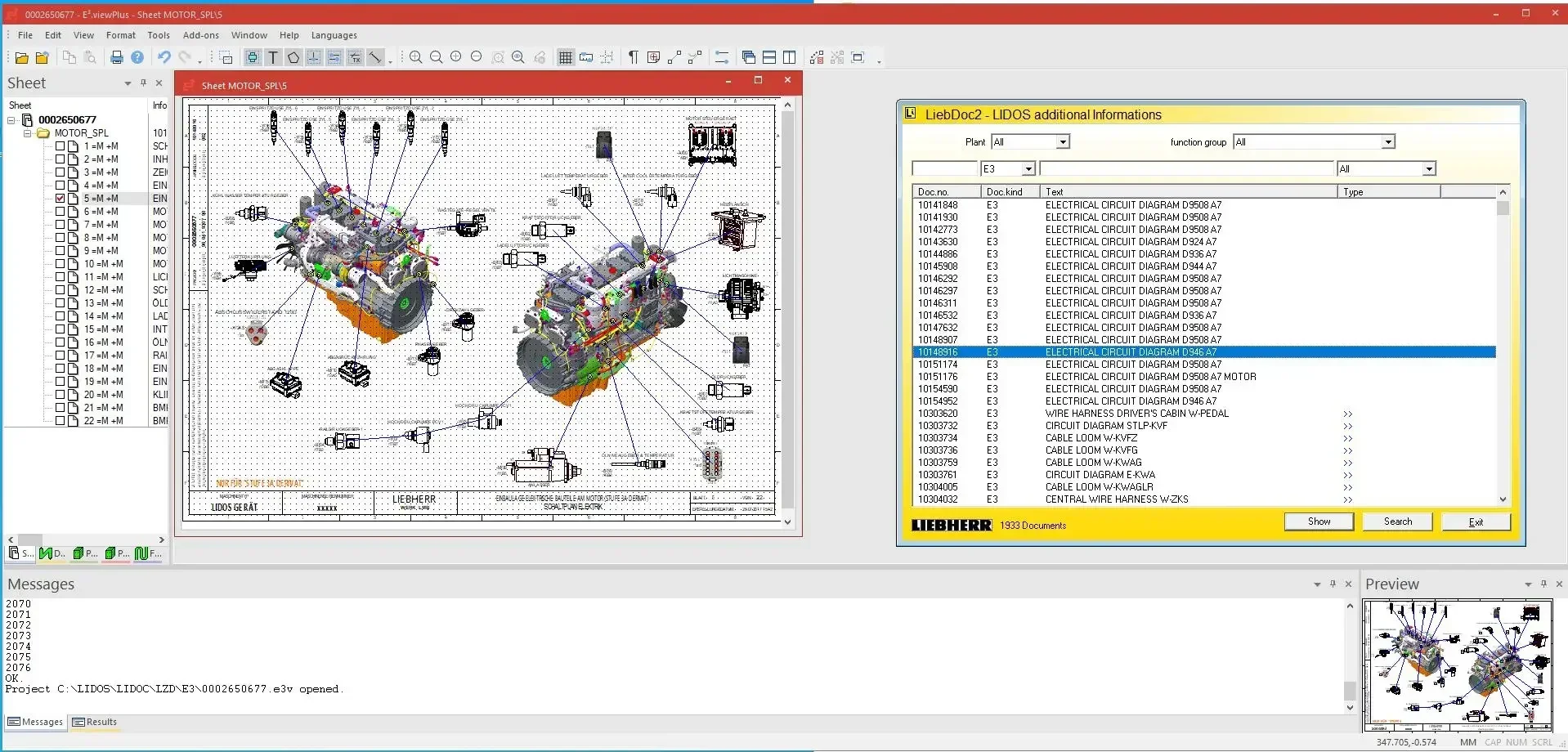Click the Show button in LiebDoc2
This screenshot has width=1568, height=752.
1319,521
